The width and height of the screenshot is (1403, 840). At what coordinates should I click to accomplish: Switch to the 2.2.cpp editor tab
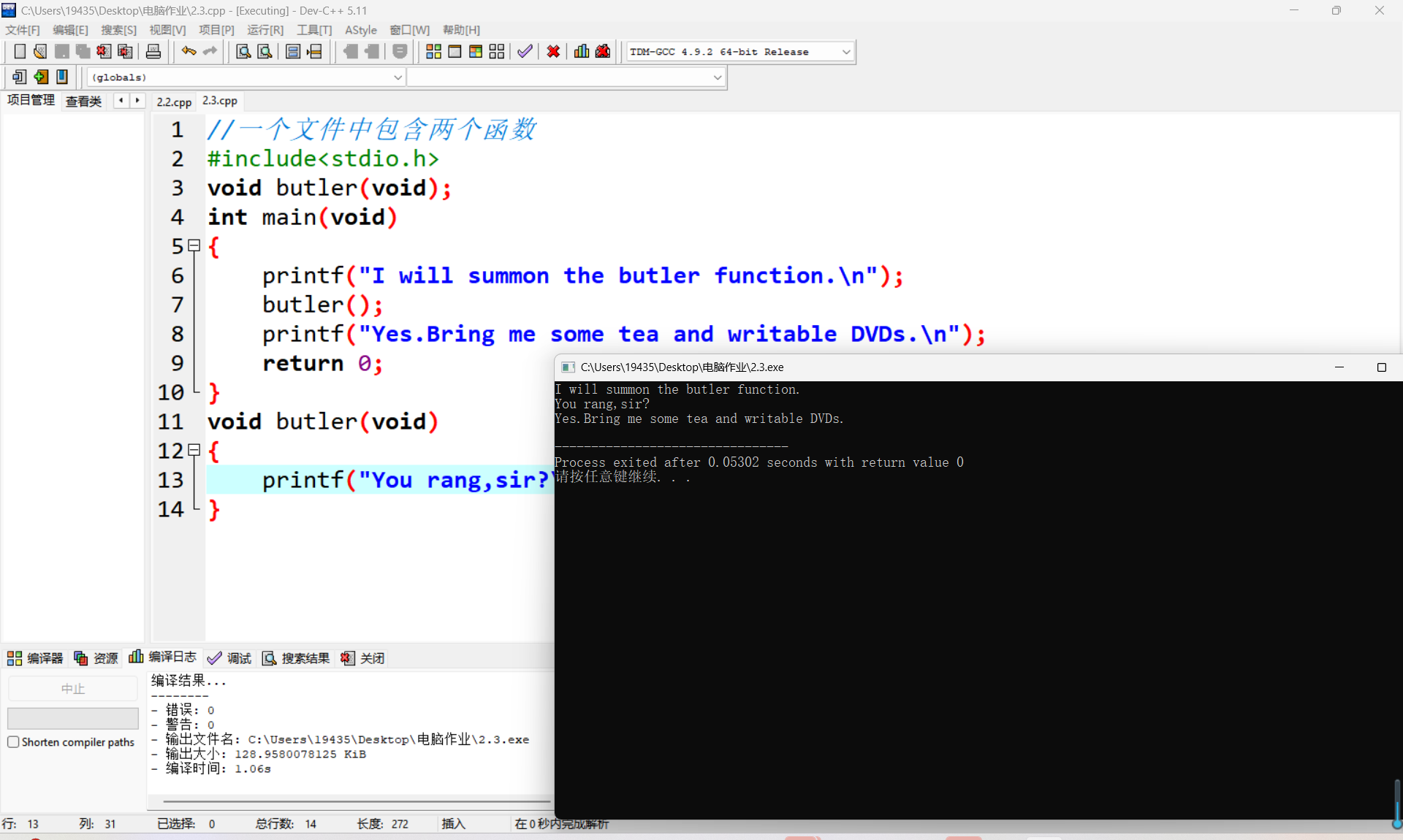pyautogui.click(x=174, y=102)
